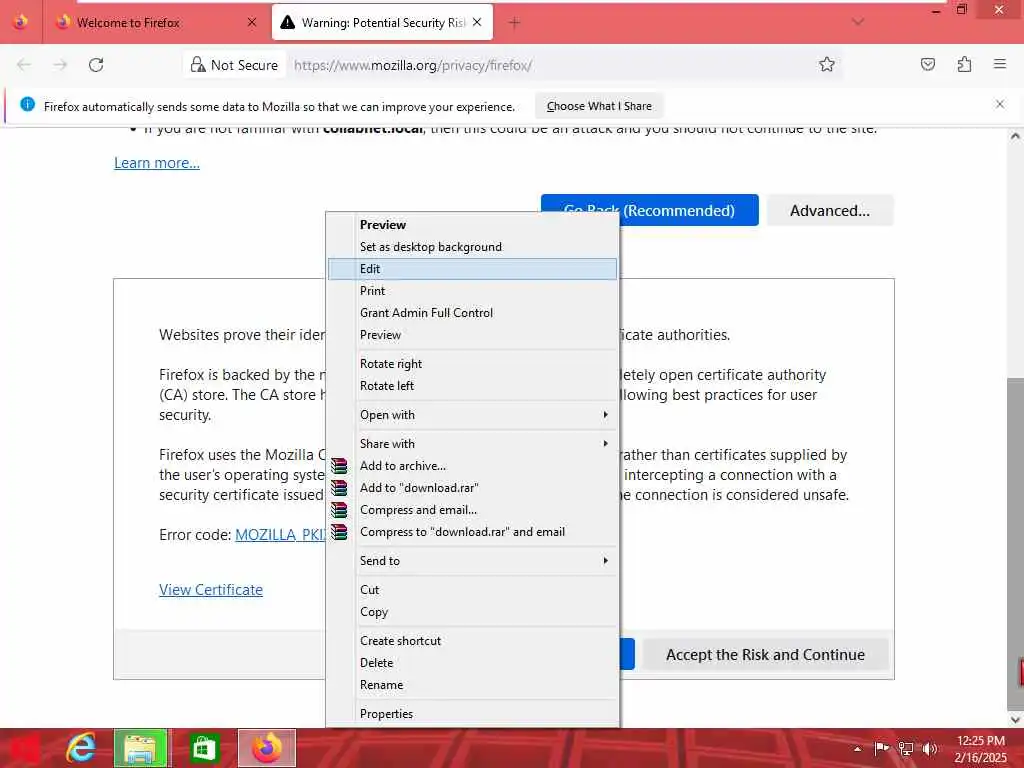
Task: Choose Rotate left
Action: tap(472, 386)
